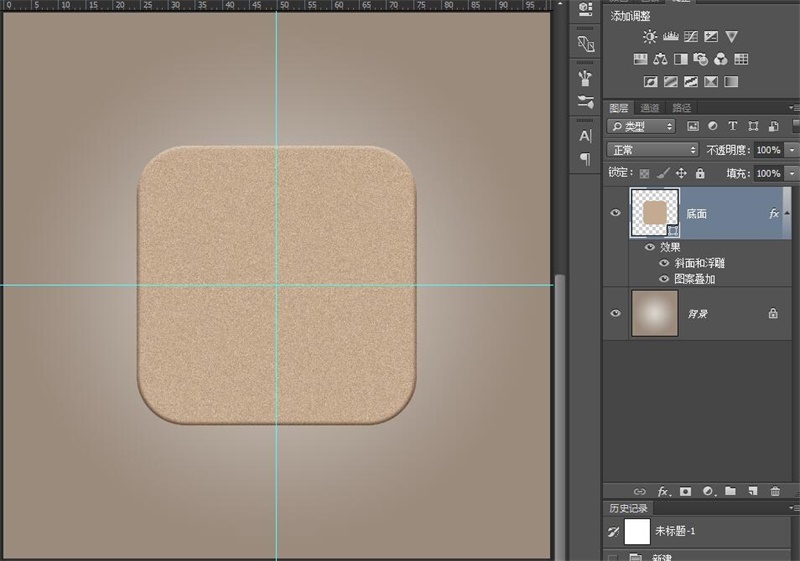Select the 未标题-1 history snapshot
The width and height of the screenshot is (800, 561).
point(696,531)
